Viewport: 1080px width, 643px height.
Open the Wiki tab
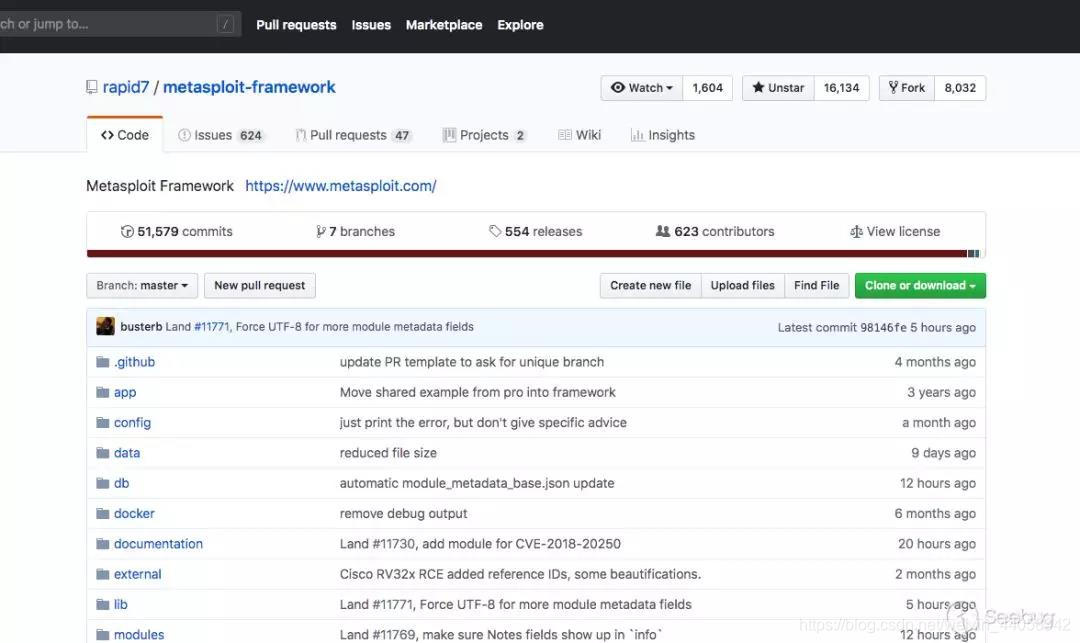tap(579, 135)
